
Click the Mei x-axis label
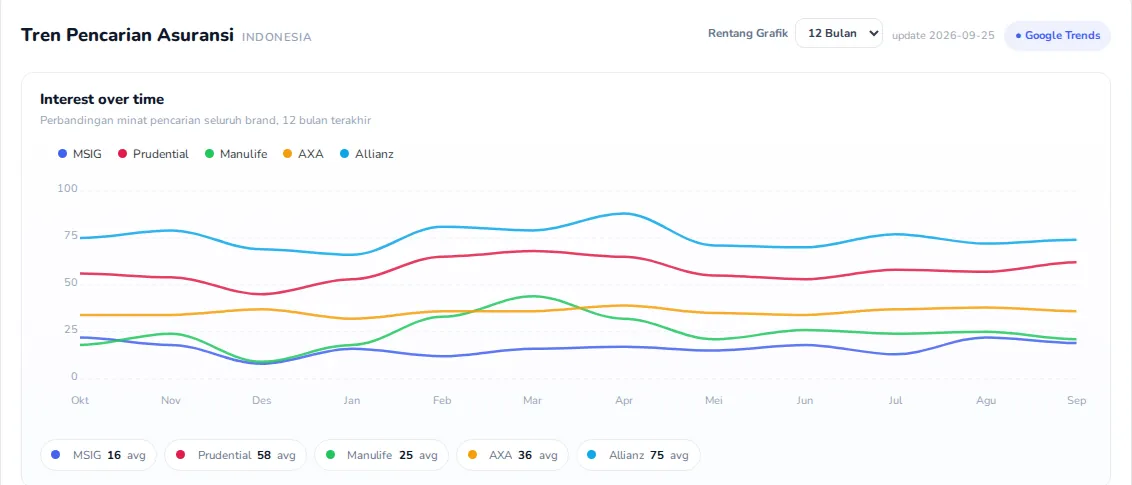pos(714,401)
